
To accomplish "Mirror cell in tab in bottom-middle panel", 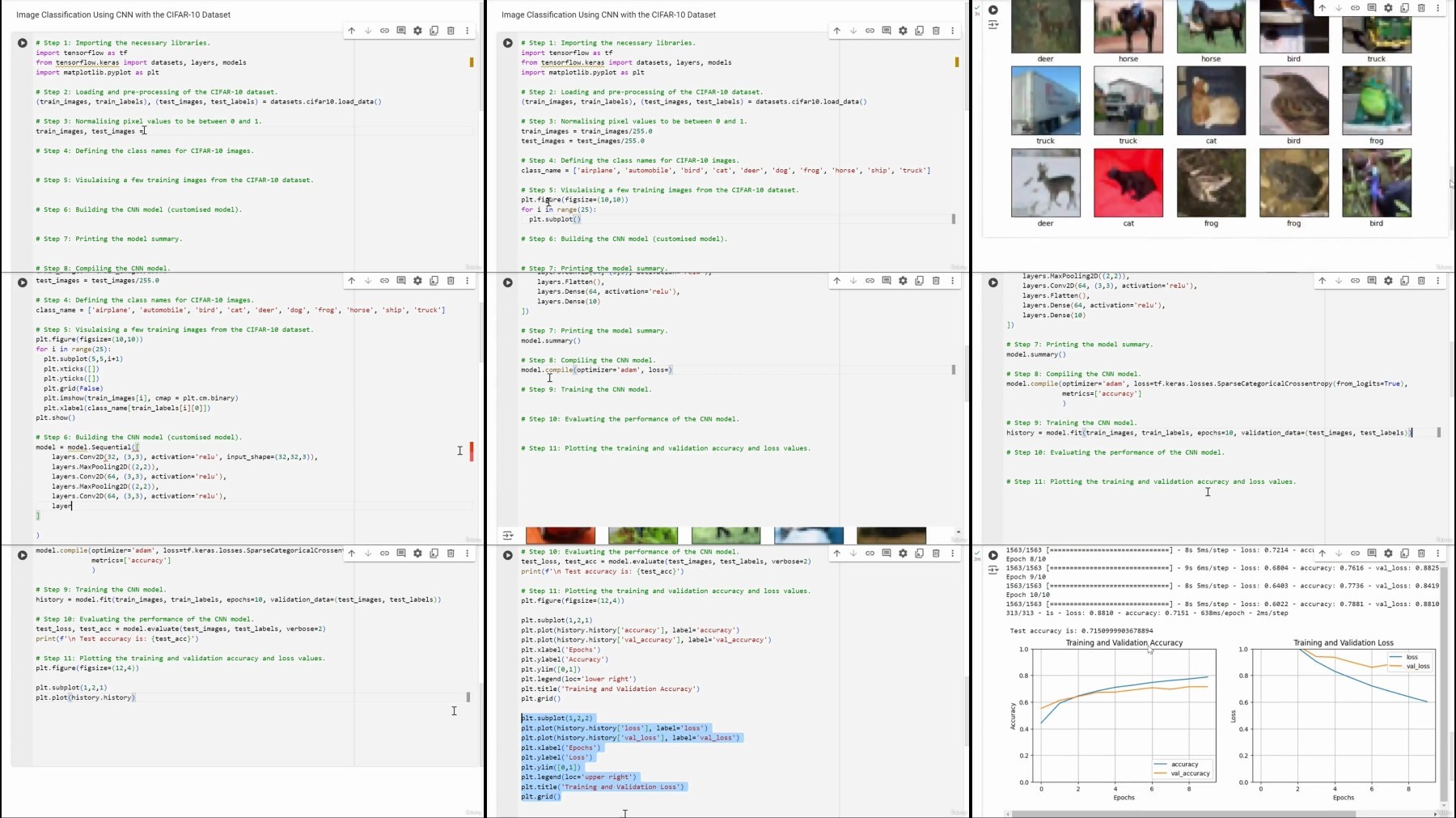I will (920, 553).
